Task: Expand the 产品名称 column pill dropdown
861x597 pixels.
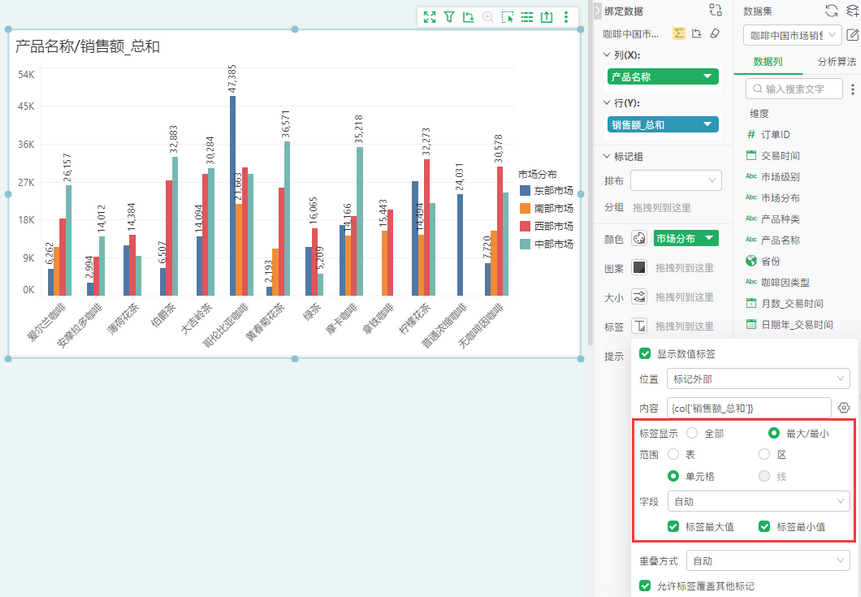Action: point(708,77)
